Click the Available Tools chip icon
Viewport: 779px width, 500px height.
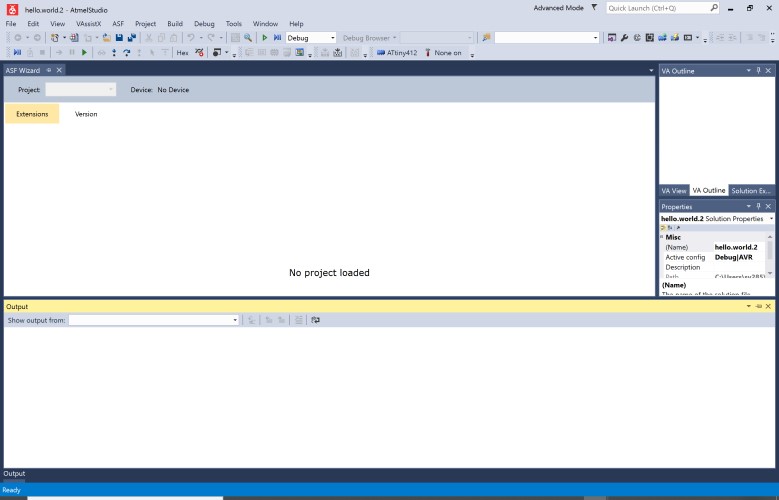pos(649,38)
